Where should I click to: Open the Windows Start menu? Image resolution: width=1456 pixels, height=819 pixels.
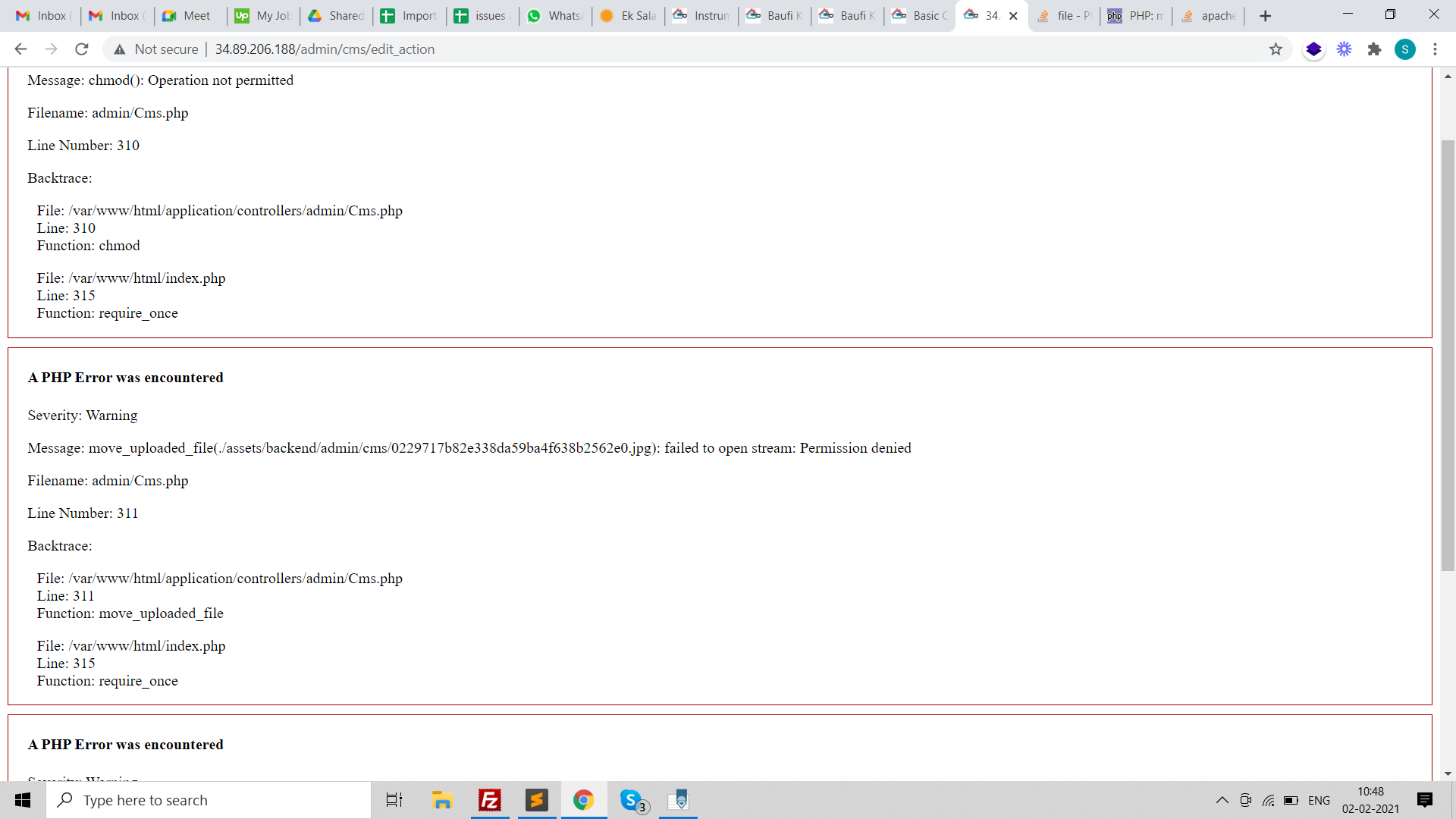[23, 800]
